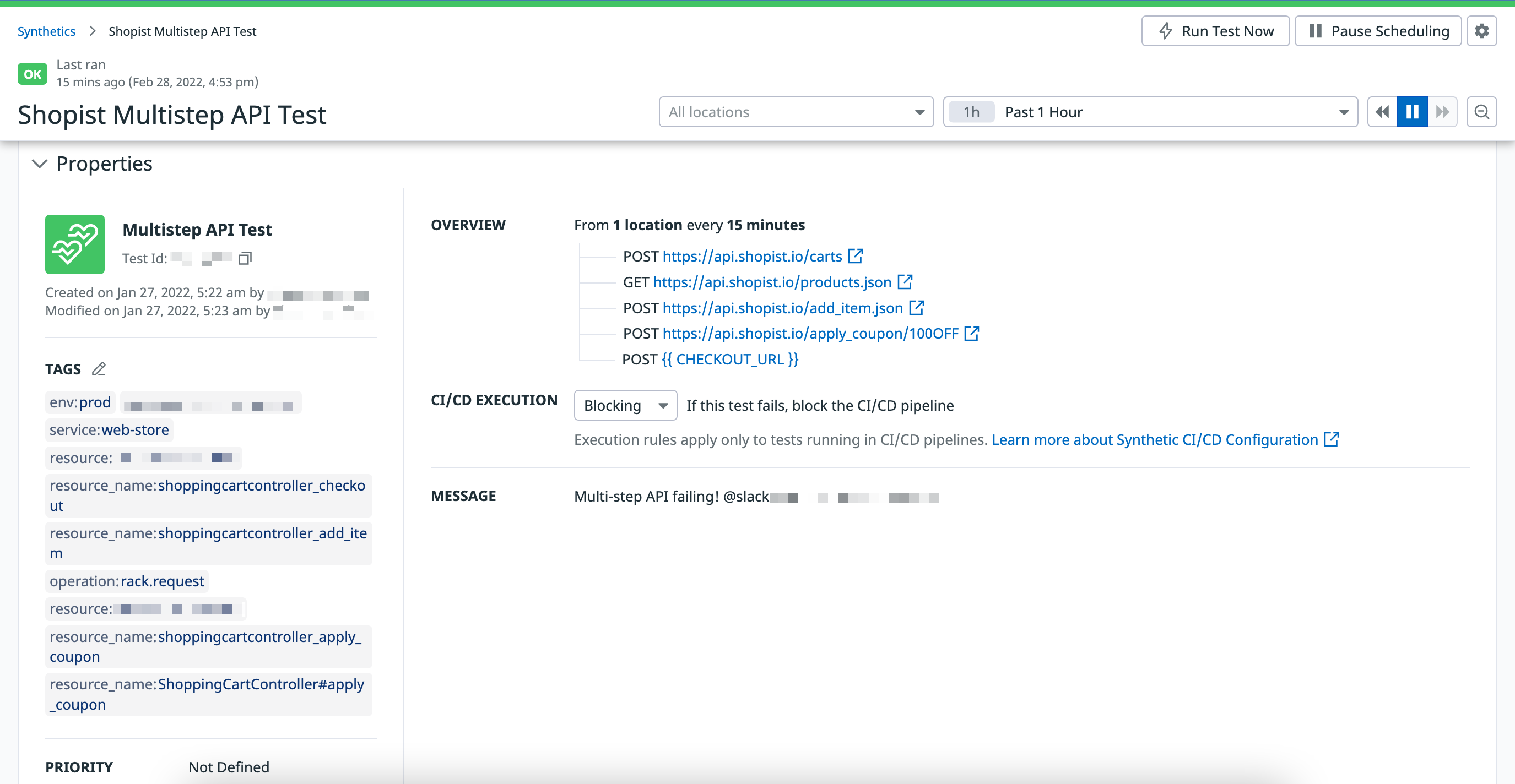The image size is (1515, 784).
Task: Click the service:web-store tag
Action: (109, 430)
